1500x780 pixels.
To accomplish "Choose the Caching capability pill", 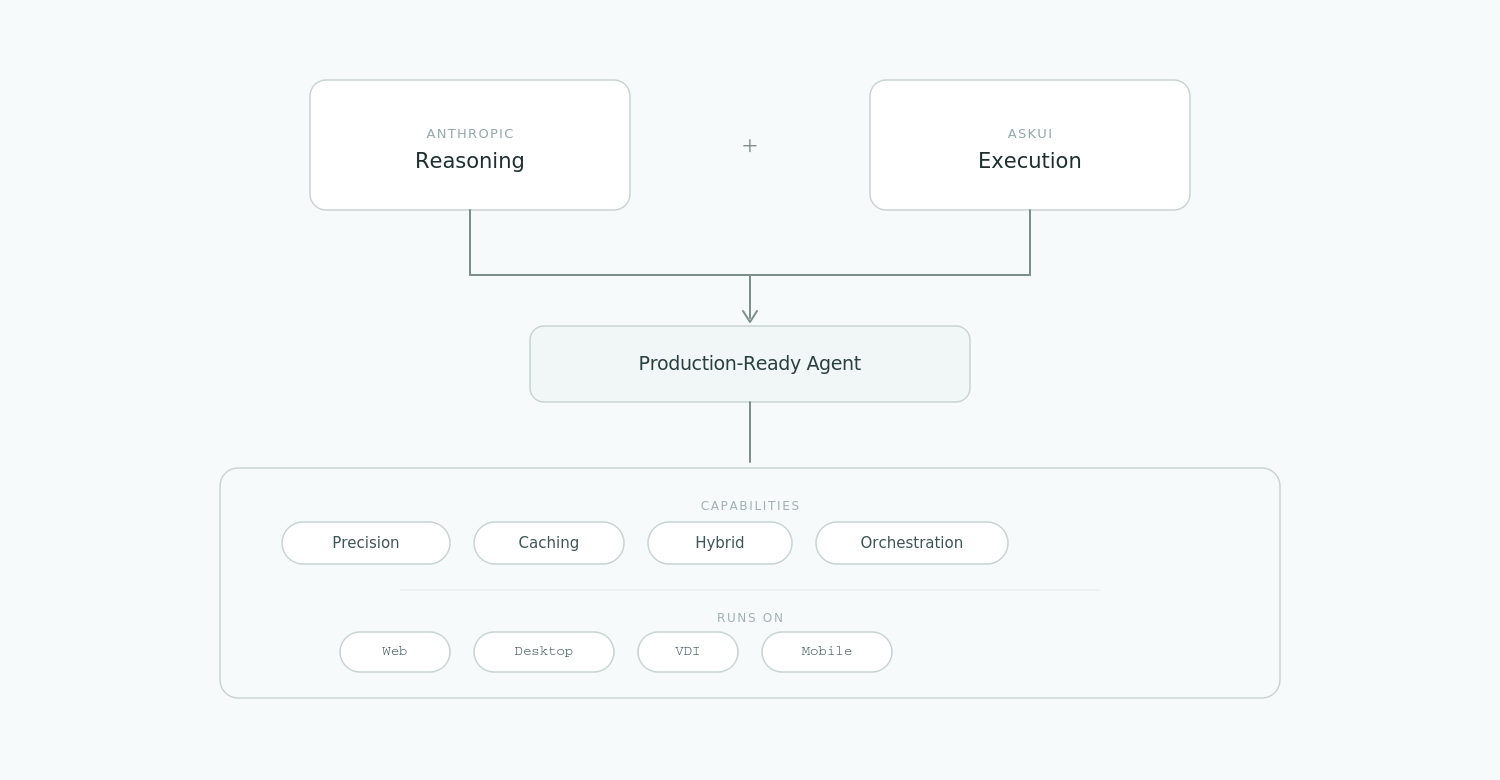I will (549, 543).
